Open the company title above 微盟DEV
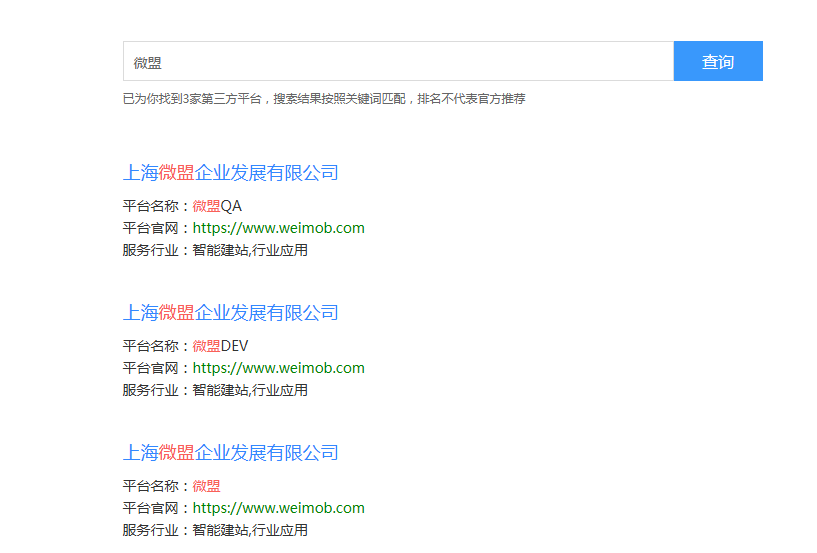 230,313
